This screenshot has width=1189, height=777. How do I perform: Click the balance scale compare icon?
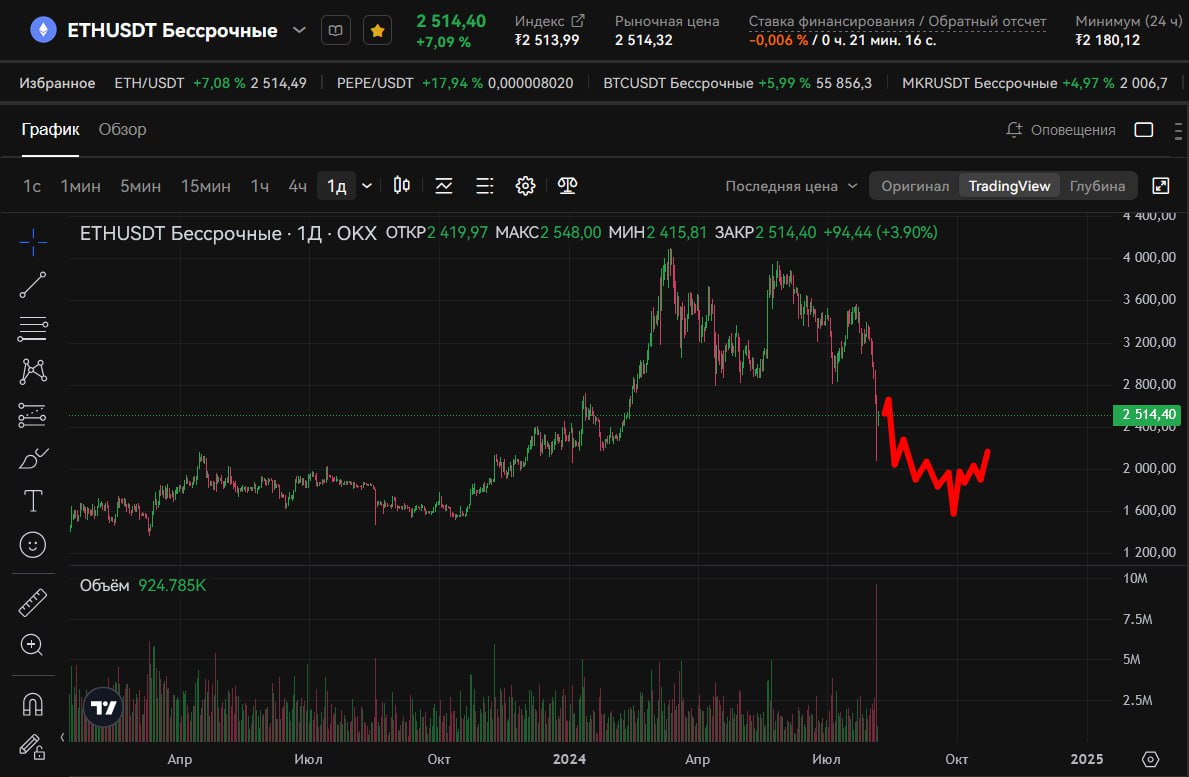(x=567, y=186)
